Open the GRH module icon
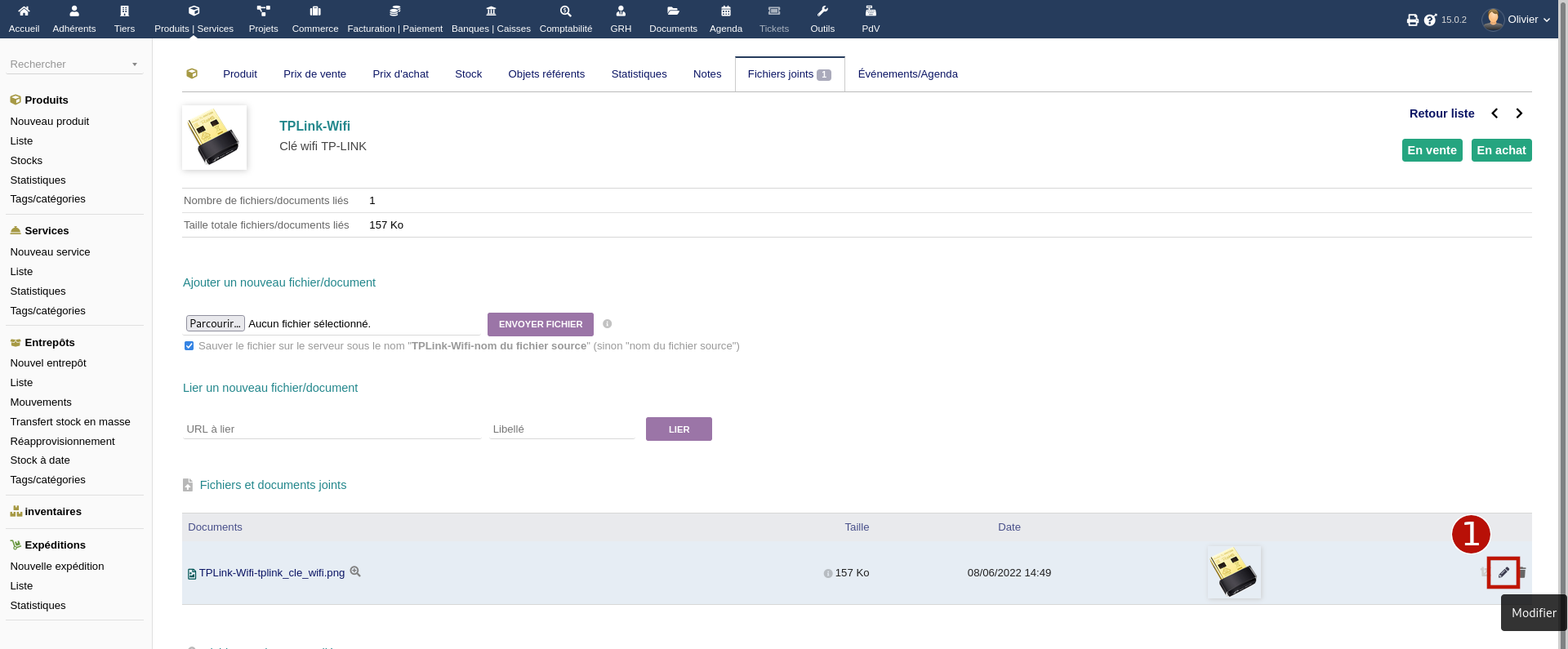The width and height of the screenshot is (1568, 649). (621, 11)
